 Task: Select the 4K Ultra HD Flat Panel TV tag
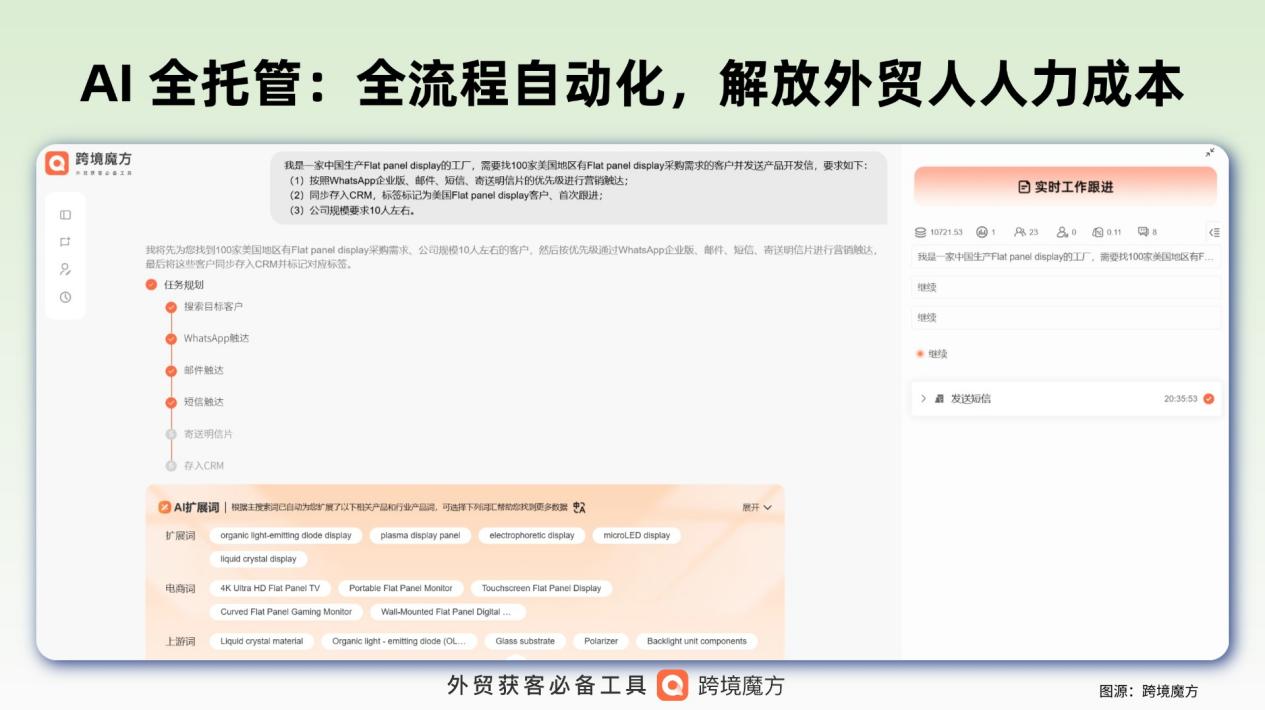pos(270,589)
